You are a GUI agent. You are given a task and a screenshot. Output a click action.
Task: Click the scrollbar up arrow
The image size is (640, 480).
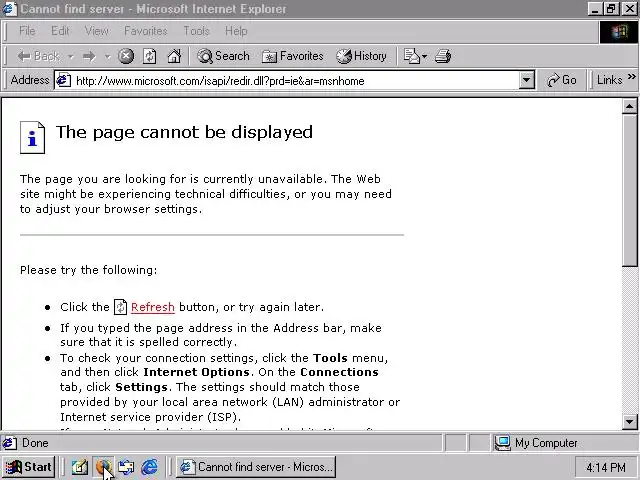[x=629, y=107]
